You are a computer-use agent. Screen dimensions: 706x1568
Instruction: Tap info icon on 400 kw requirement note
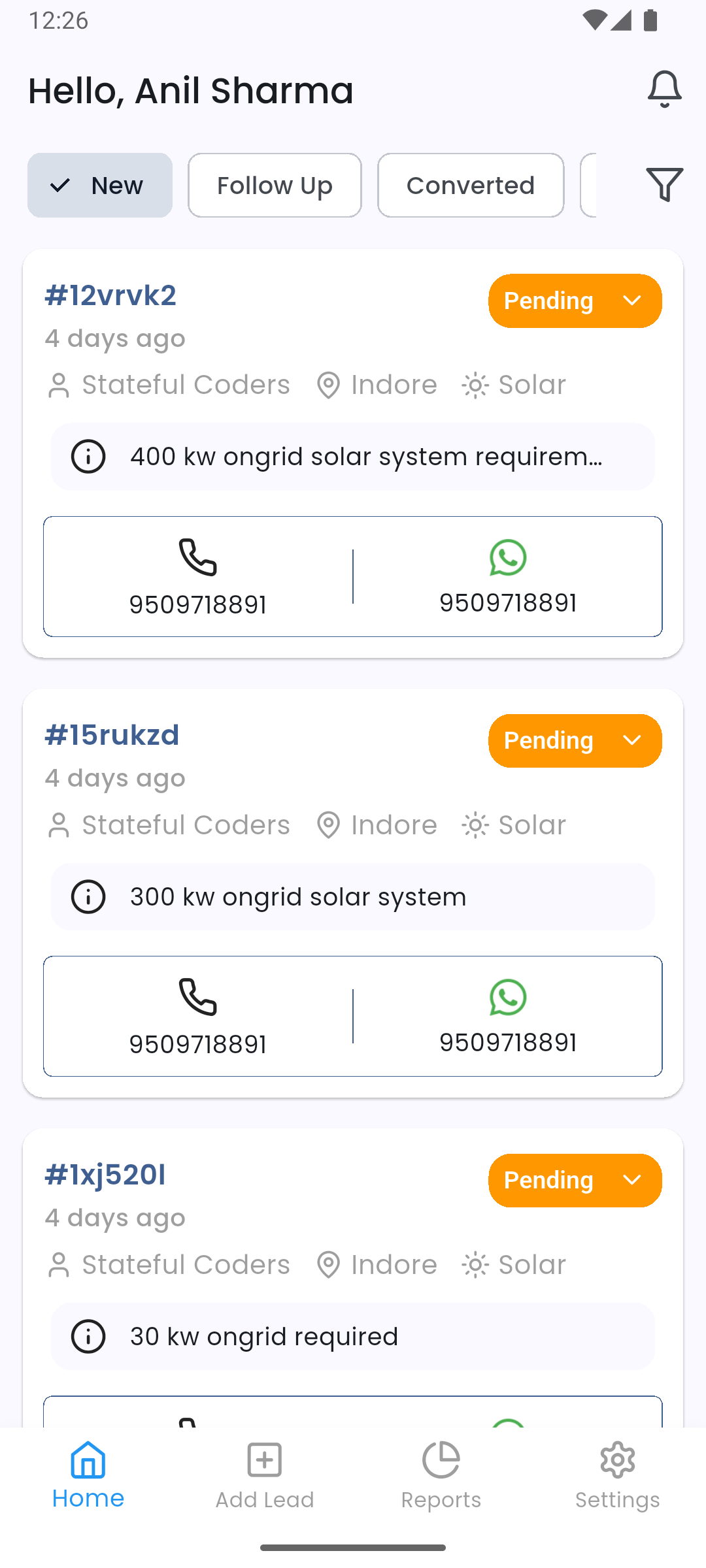coord(88,457)
